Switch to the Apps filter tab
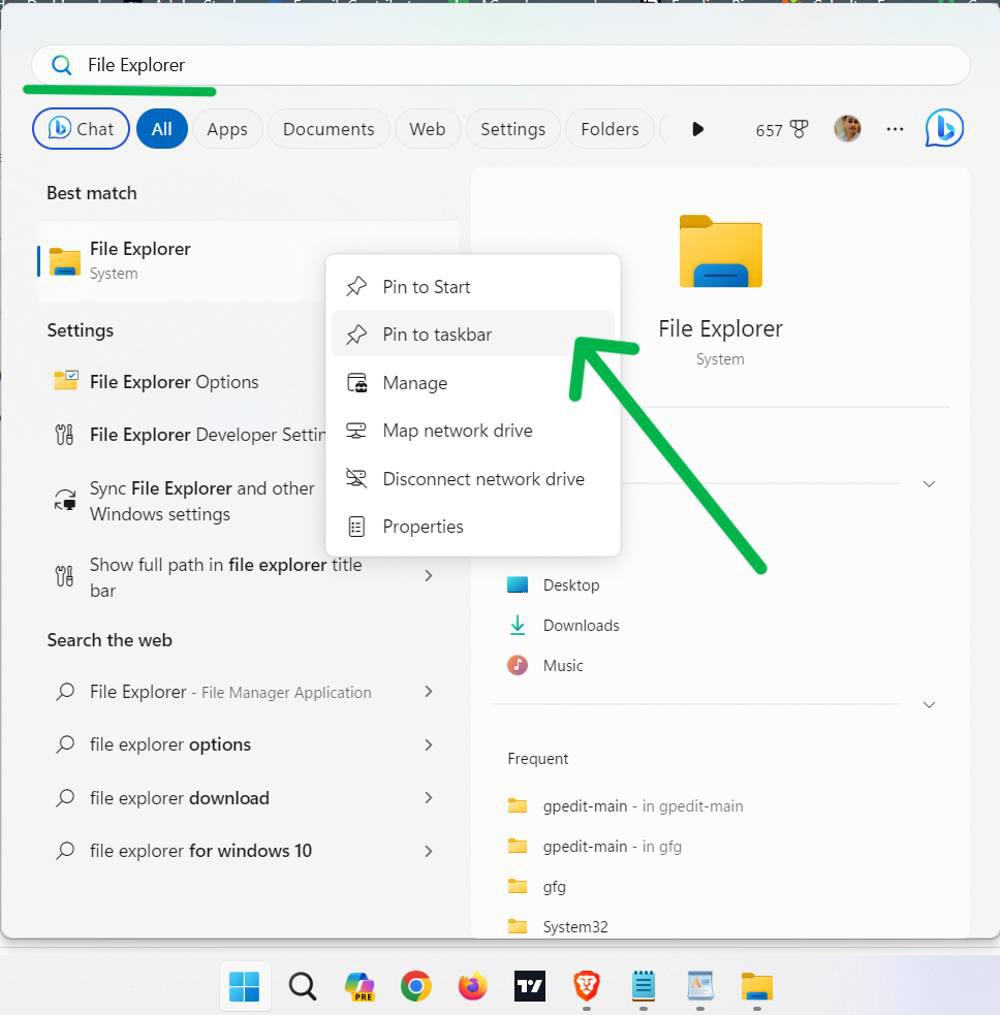The height and width of the screenshot is (1015, 1000). 227,129
